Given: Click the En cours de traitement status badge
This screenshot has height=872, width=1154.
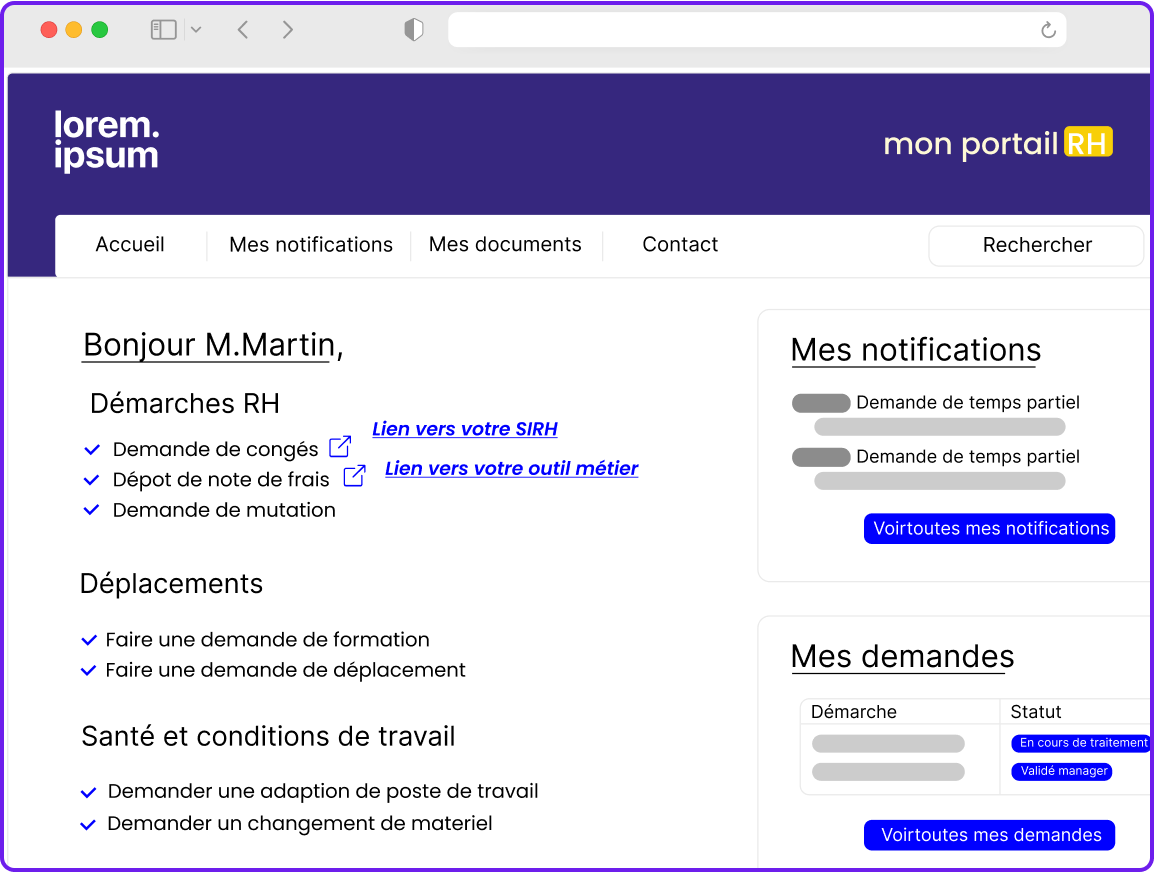Looking at the screenshot, I should 1081,743.
